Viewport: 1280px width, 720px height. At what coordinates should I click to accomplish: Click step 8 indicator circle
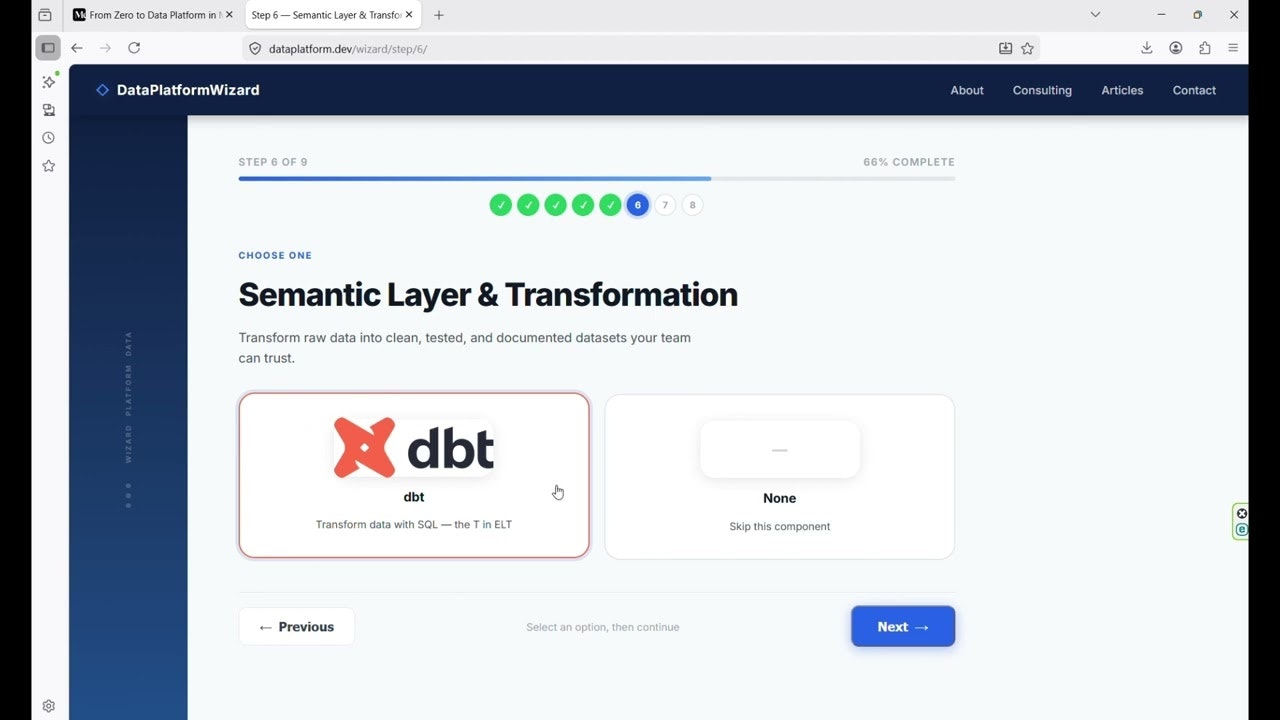[692, 205]
